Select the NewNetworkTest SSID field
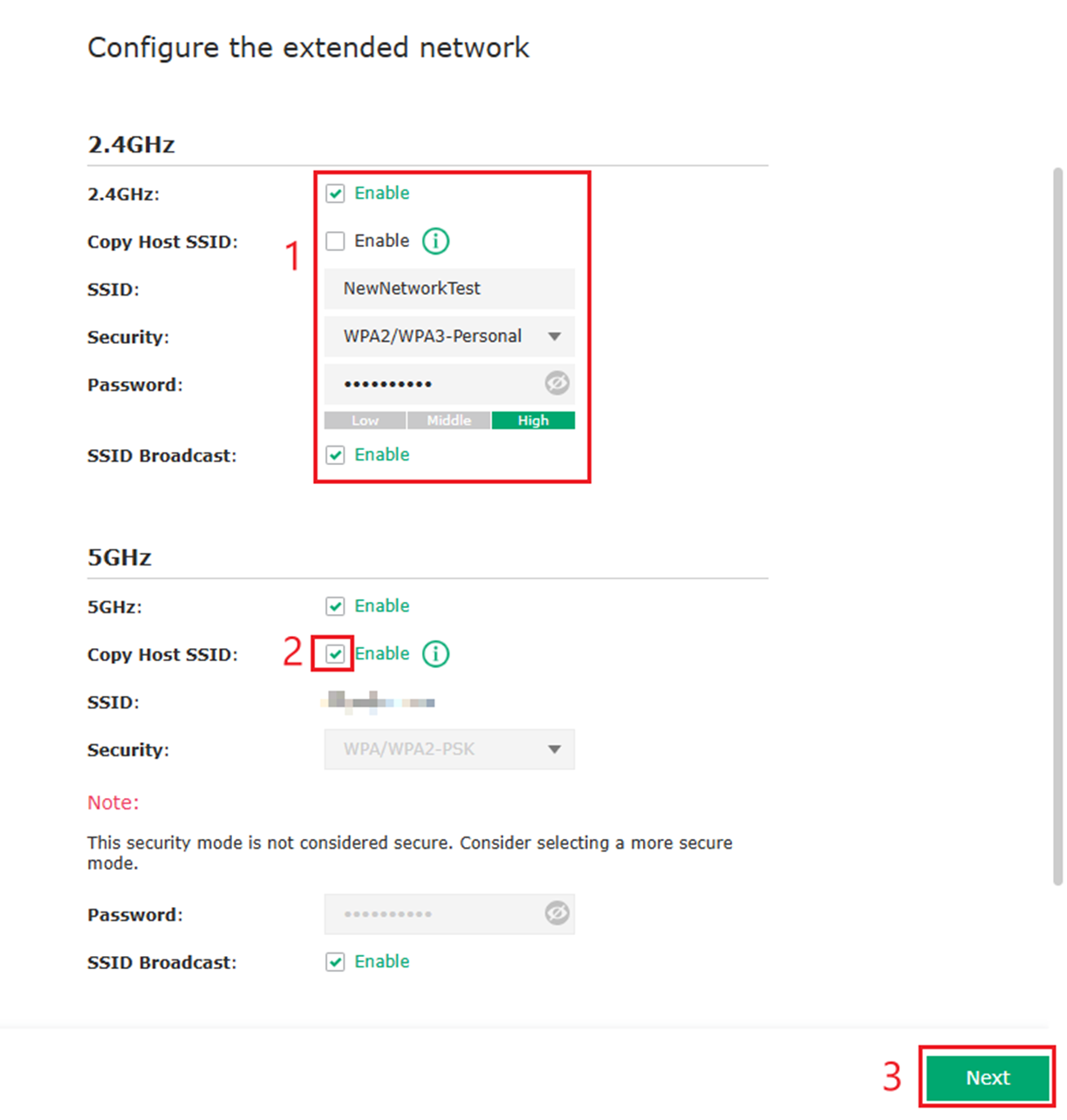1067x1120 pixels. coord(448,289)
